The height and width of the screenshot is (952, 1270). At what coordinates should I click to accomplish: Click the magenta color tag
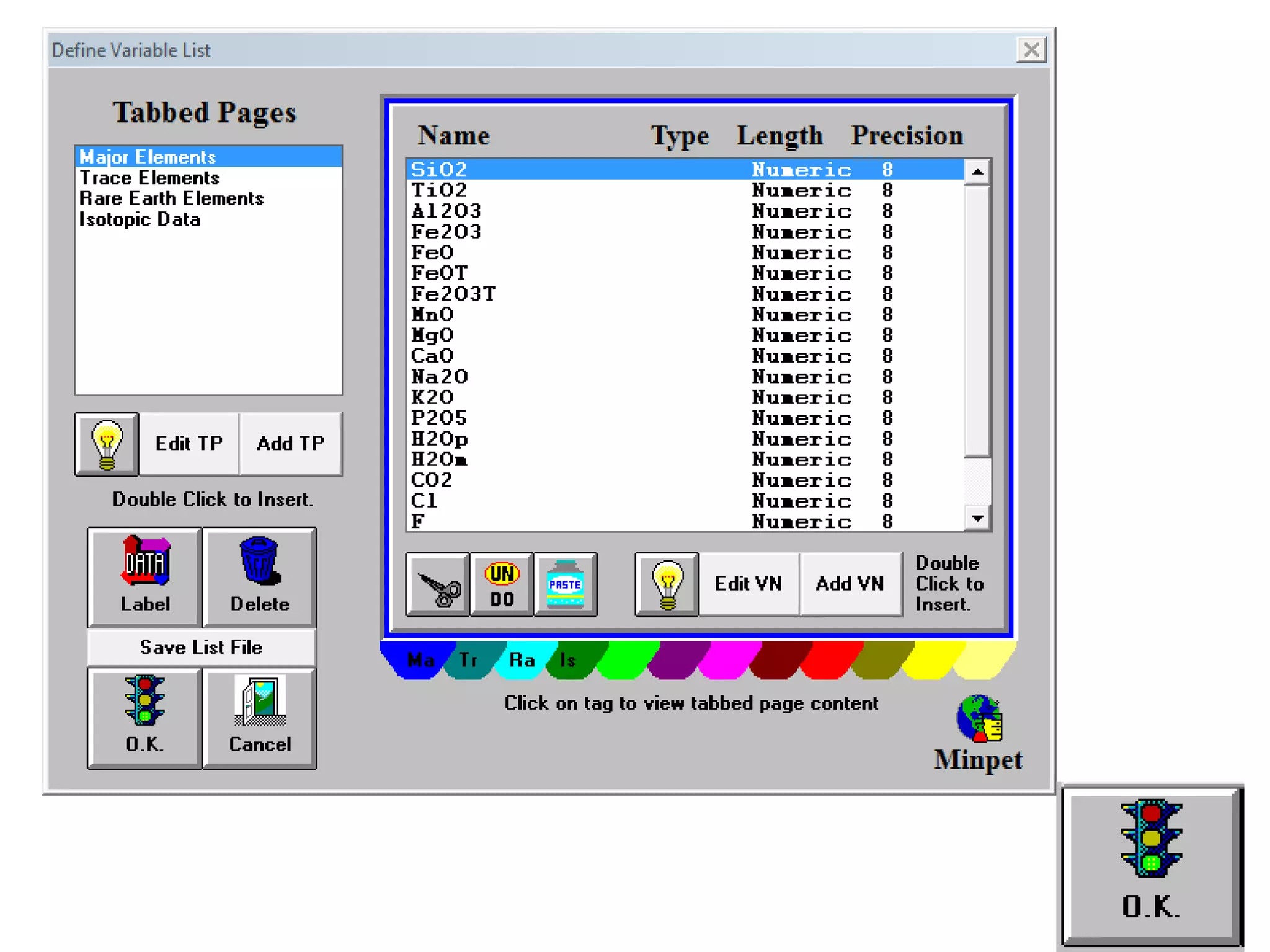pos(729,660)
